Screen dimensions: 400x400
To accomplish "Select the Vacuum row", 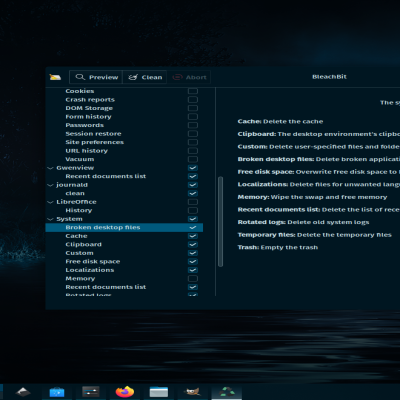I will [x=124, y=159].
